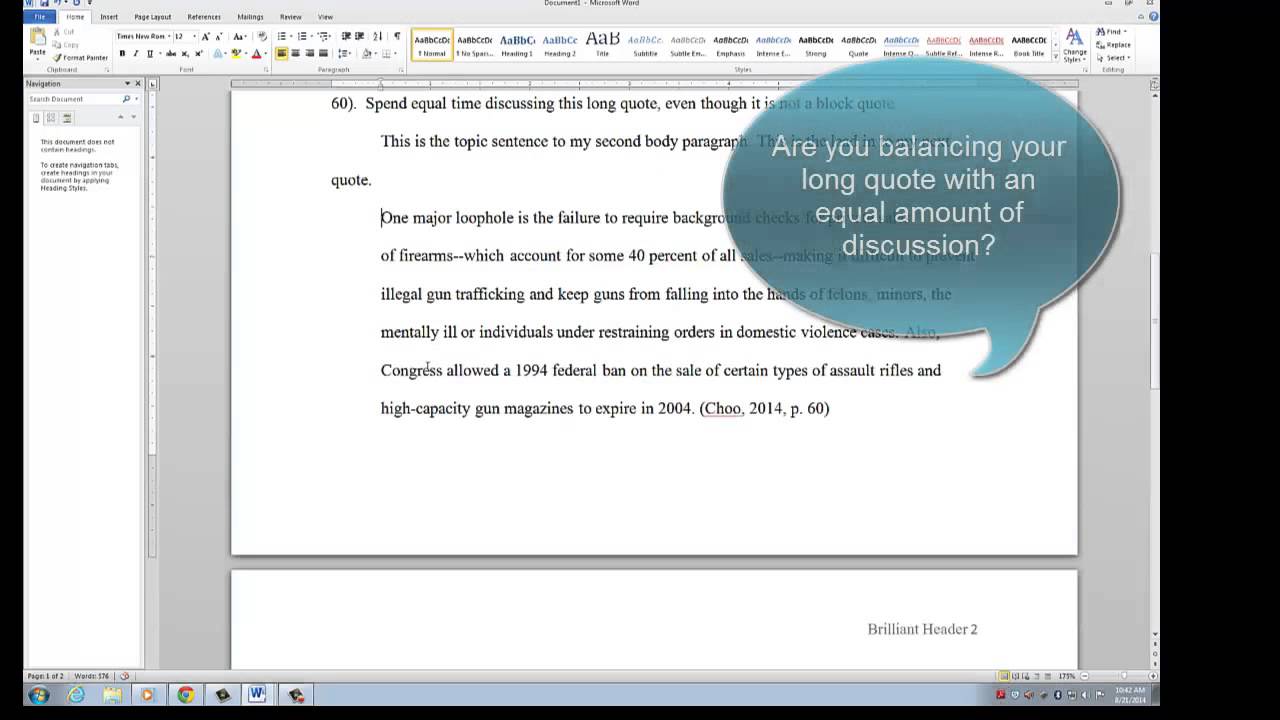Click Increase Indent icon

(x=360, y=36)
